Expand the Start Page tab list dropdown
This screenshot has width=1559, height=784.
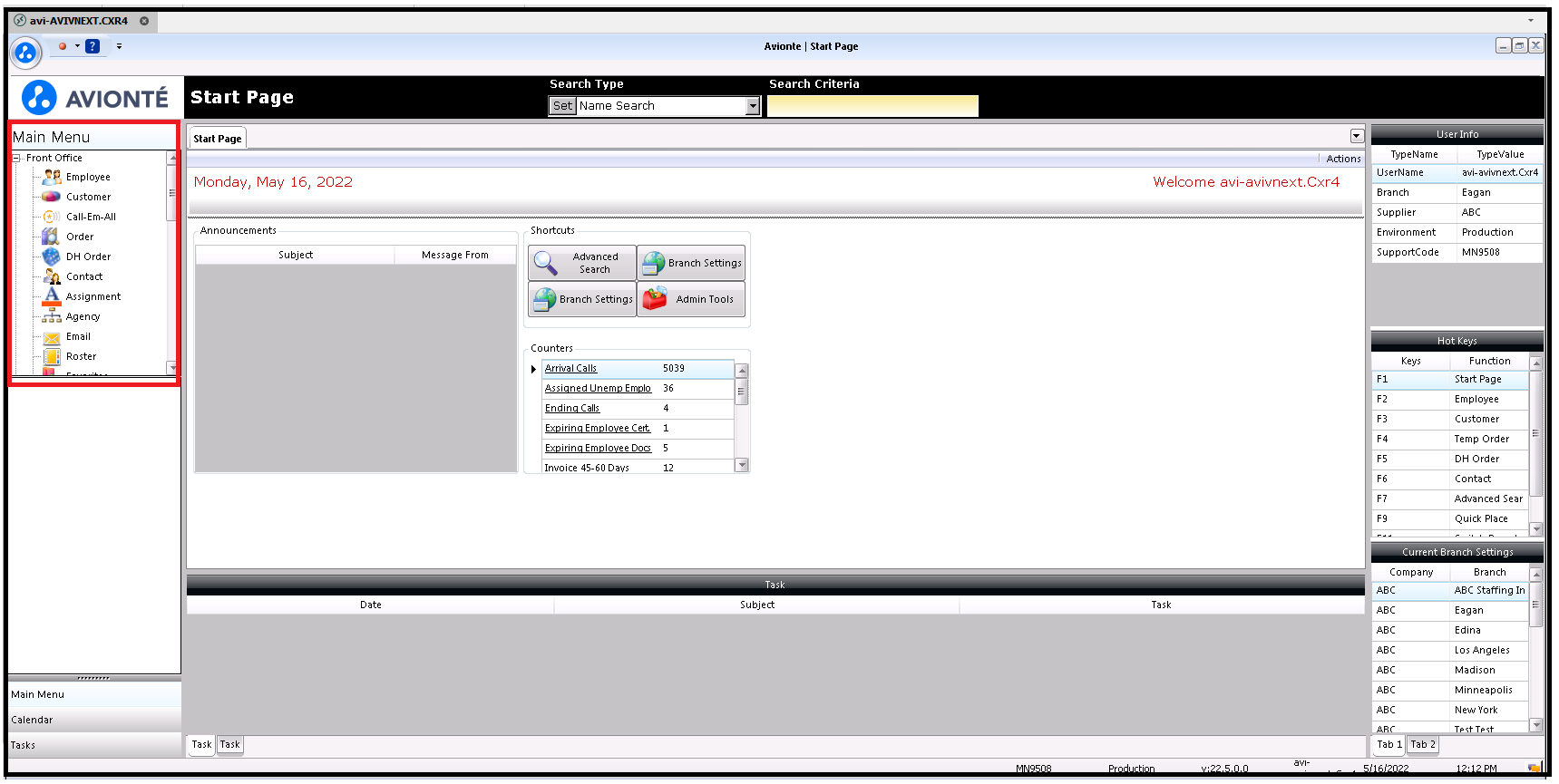point(1357,136)
